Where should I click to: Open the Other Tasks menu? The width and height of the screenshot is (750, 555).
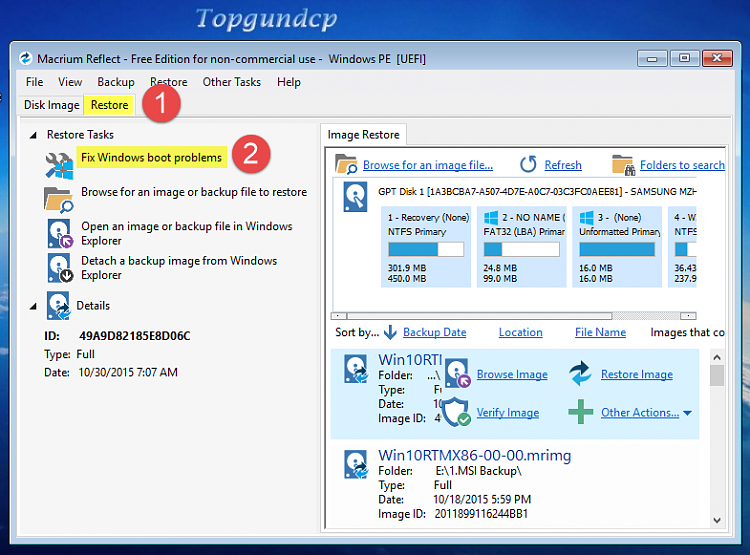click(231, 82)
